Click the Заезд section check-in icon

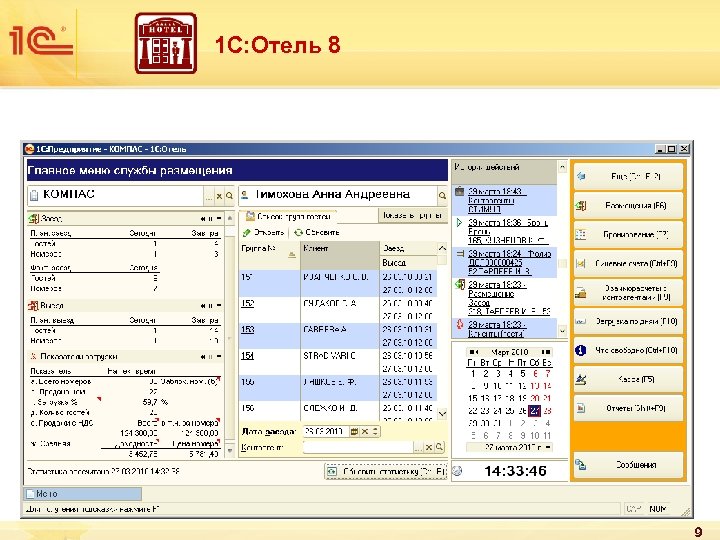click(x=34, y=219)
